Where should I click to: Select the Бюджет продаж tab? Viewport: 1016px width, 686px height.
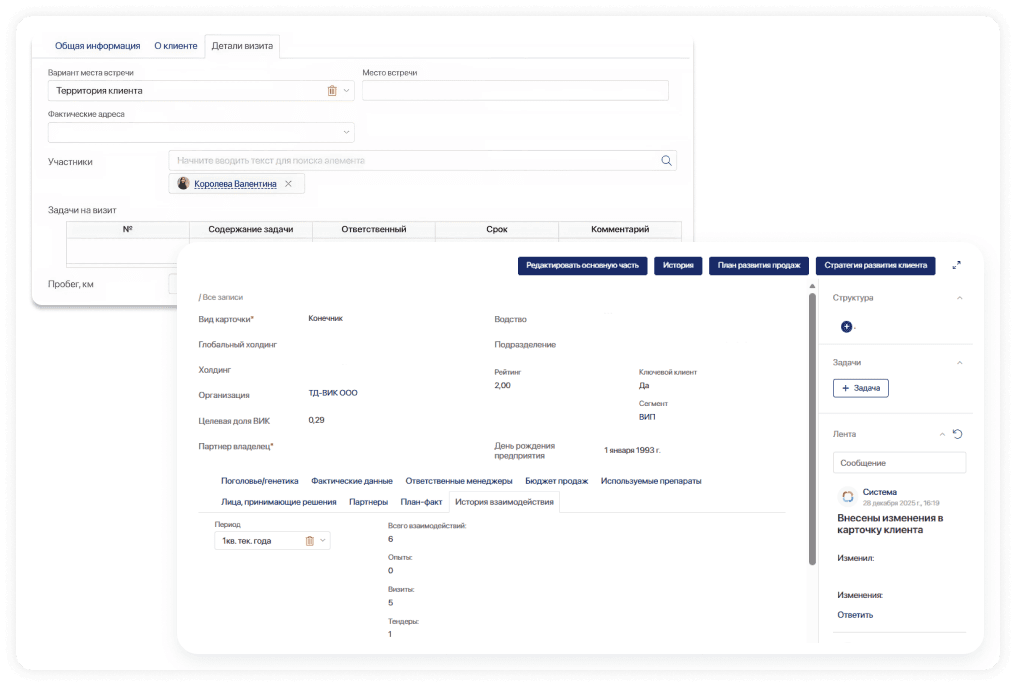(x=556, y=481)
